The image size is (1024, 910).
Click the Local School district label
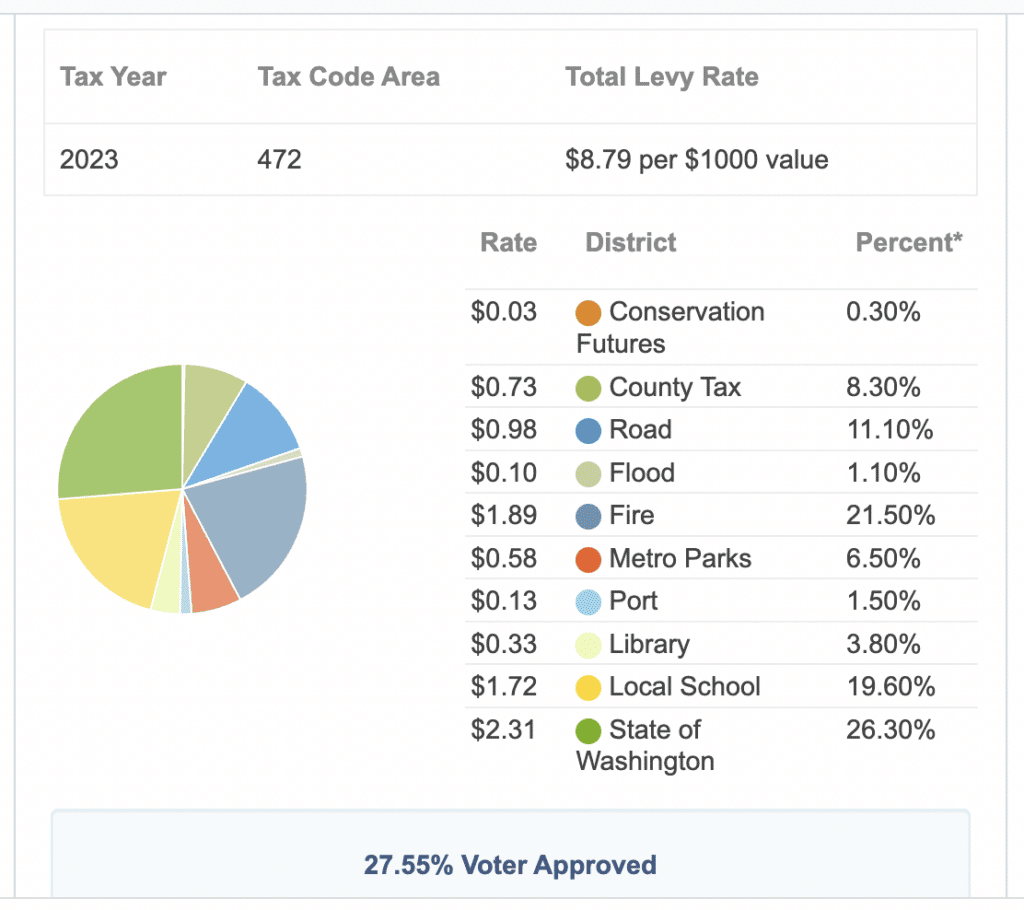(x=684, y=687)
